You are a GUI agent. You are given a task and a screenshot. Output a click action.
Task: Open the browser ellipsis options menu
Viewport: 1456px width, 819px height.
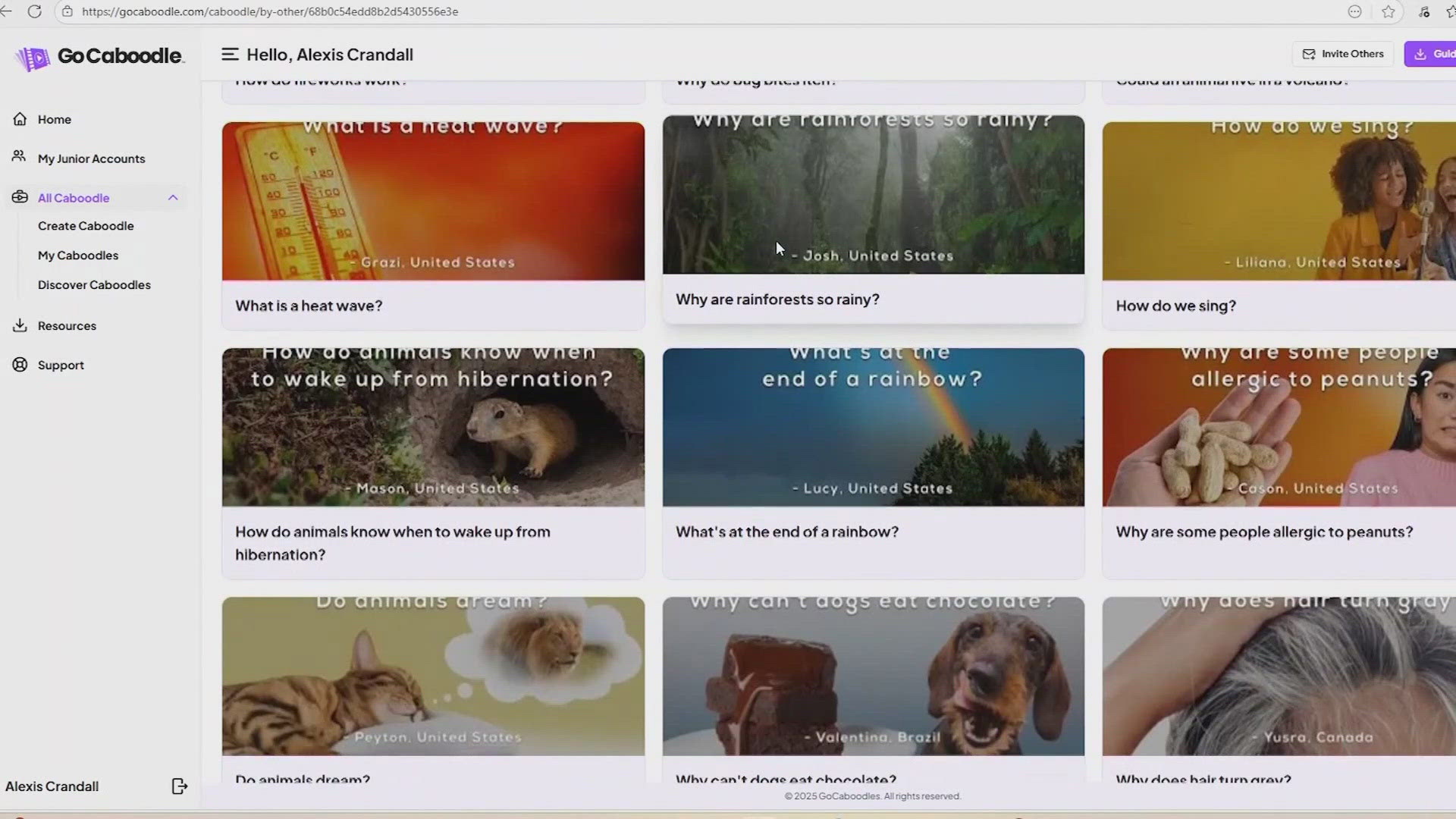1354,11
